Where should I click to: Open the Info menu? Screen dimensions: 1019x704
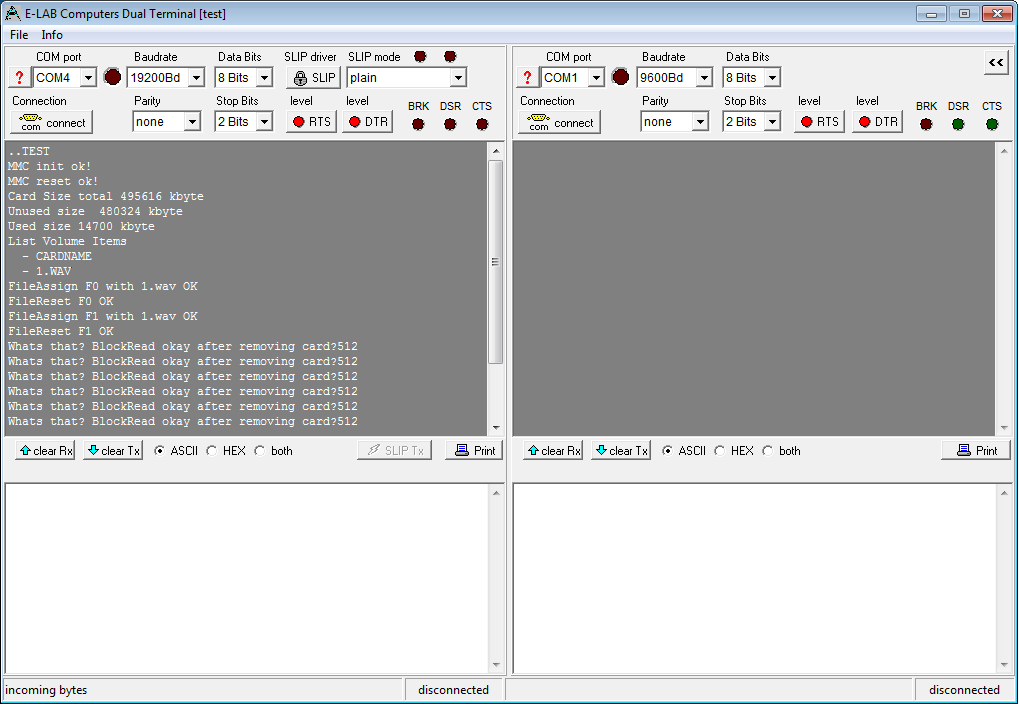pos(52,34)
